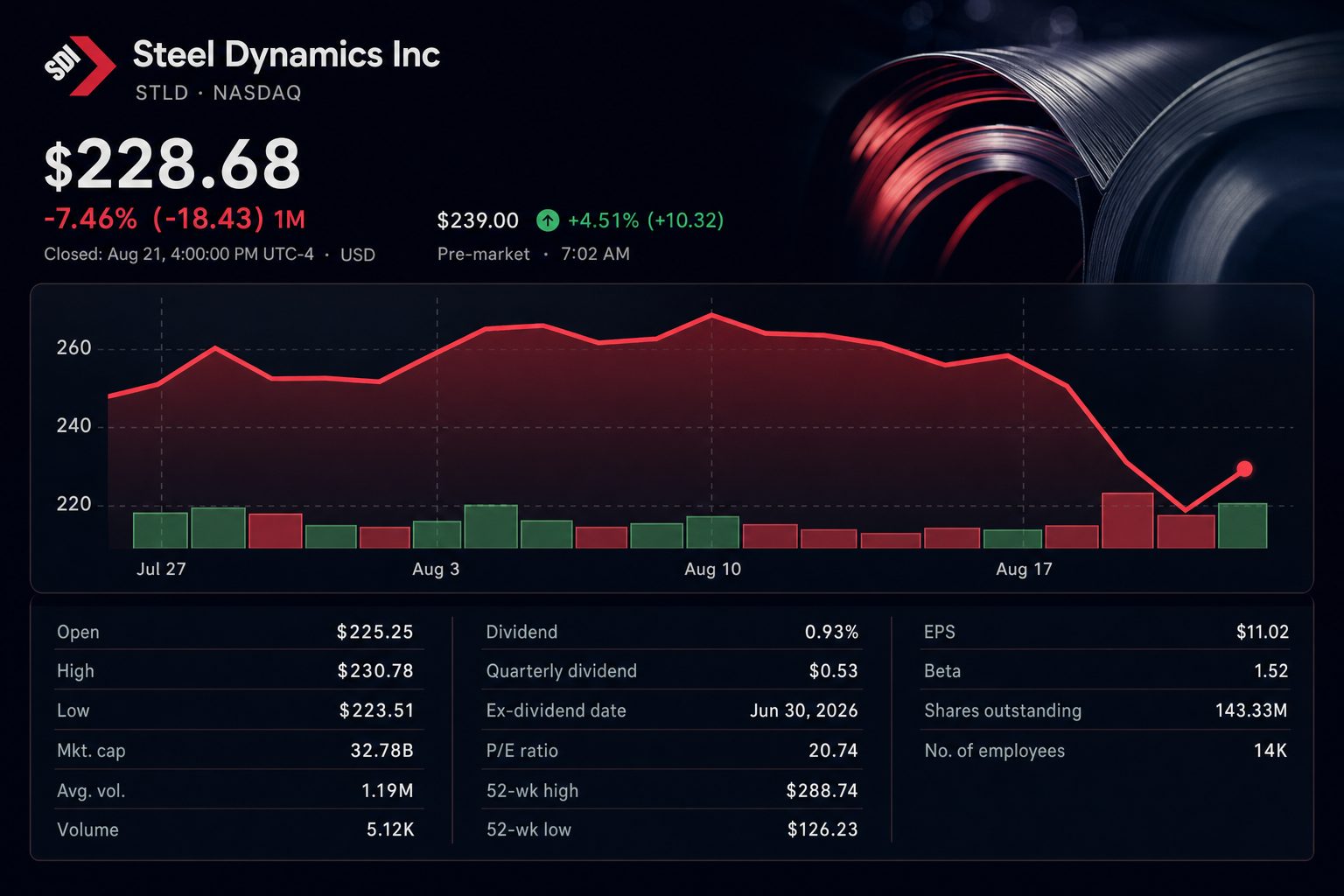This screenshot has height=896, width=1344.
Task: Click the 'Beta' label
Action: (942, 671)
